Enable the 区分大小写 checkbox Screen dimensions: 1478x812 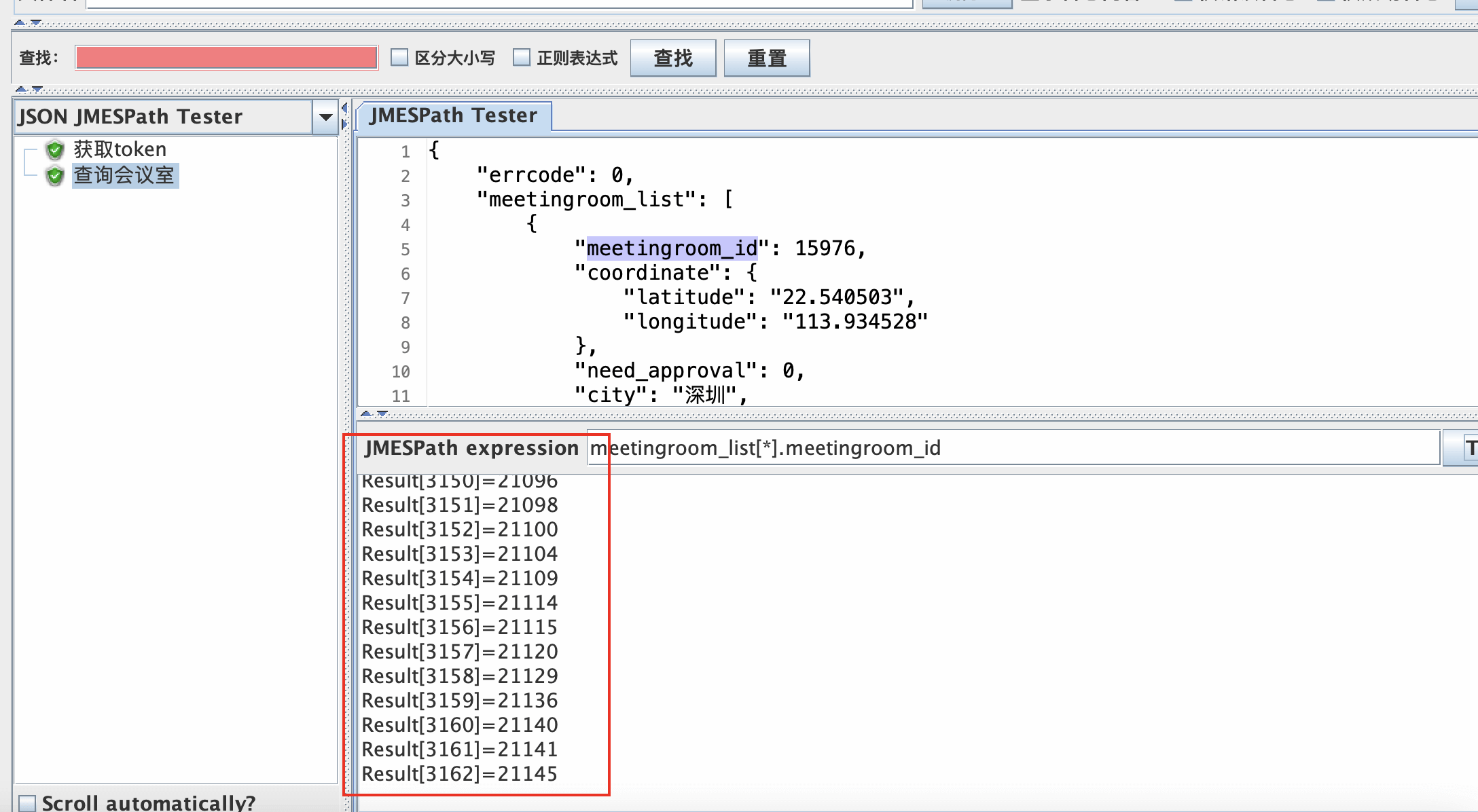point(399,58)
